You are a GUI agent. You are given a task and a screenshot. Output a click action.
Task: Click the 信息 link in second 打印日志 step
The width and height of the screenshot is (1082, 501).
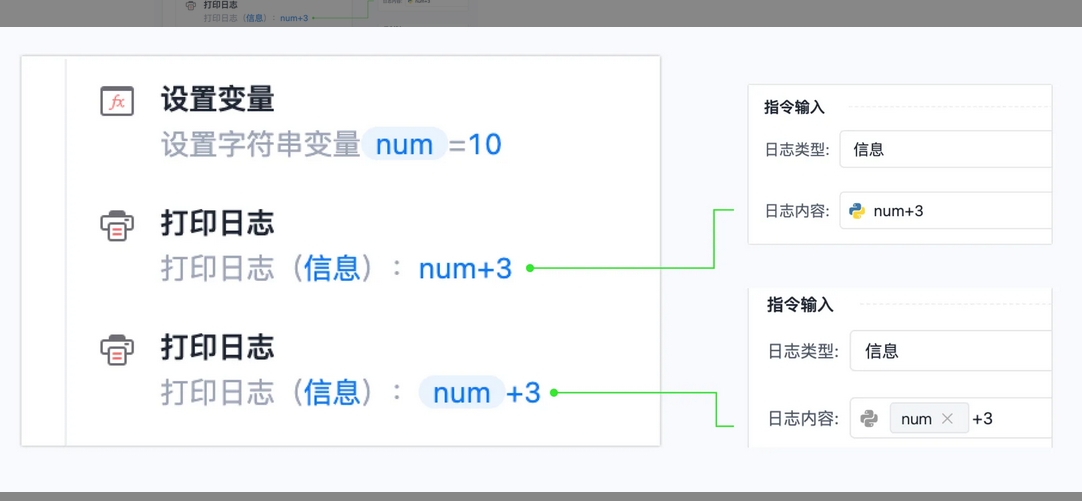coord(332,393)
